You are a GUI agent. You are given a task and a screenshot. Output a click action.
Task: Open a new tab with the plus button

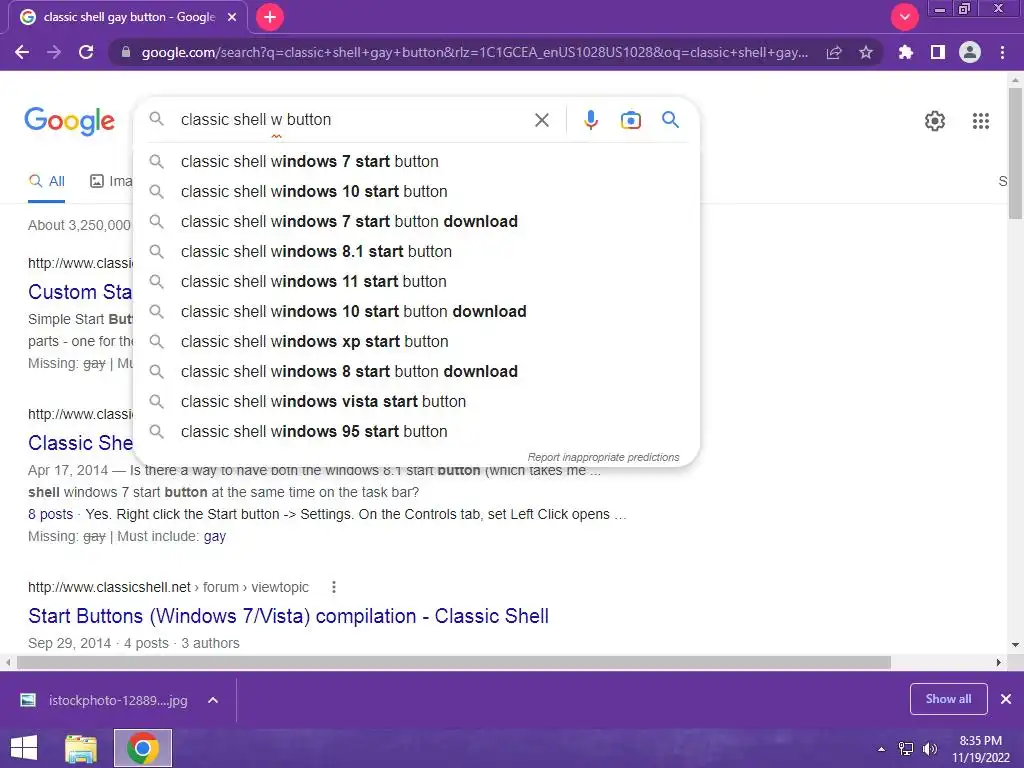click(x=270, y=17)
